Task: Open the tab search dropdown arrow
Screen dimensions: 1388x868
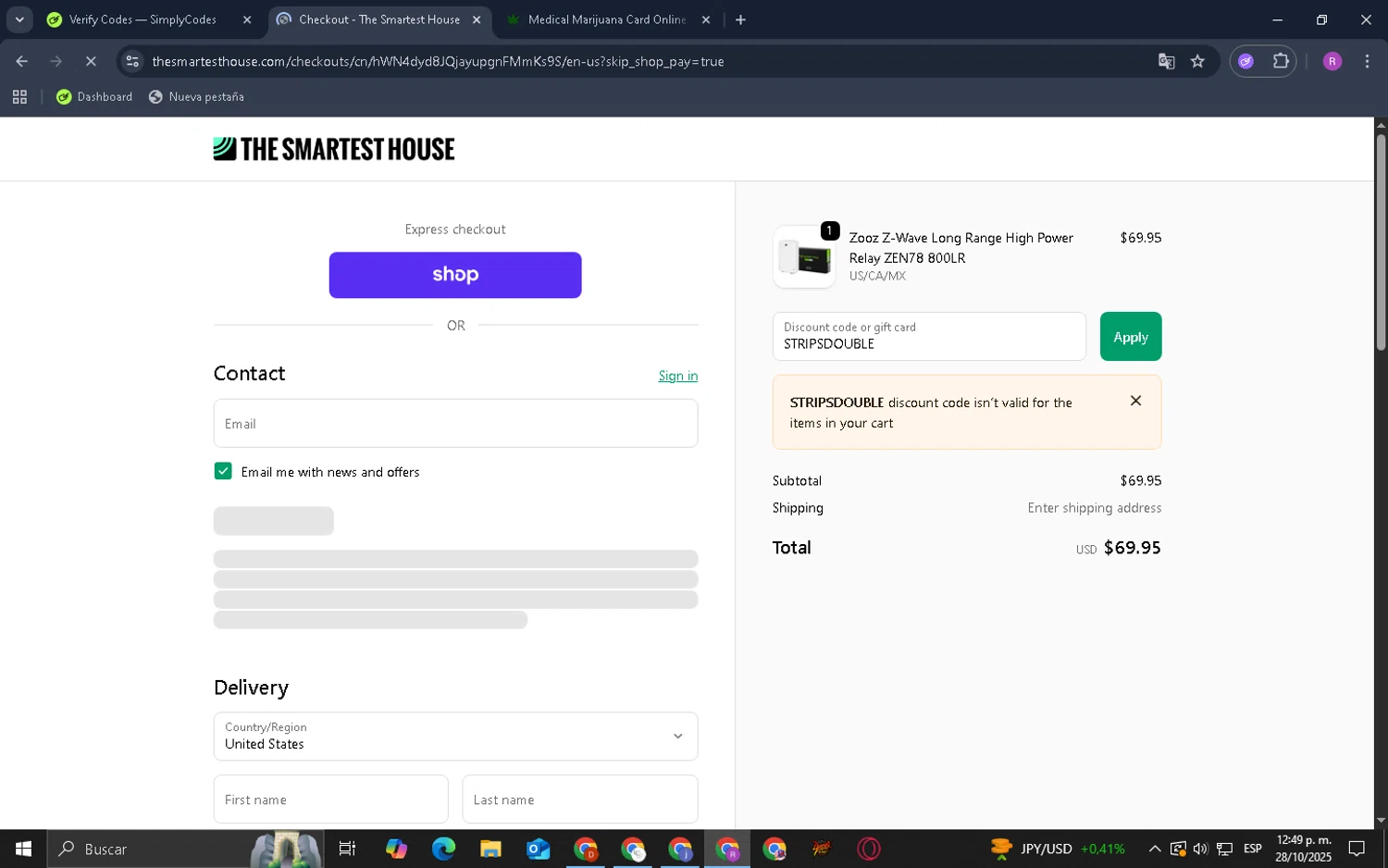Action: (x=19, y=19)
